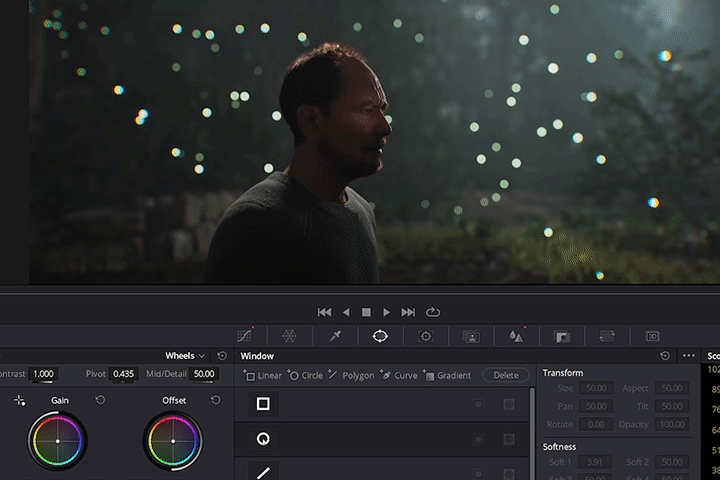Toggle loop playback icon
The image size is (720, 480).
pos(433,312)
